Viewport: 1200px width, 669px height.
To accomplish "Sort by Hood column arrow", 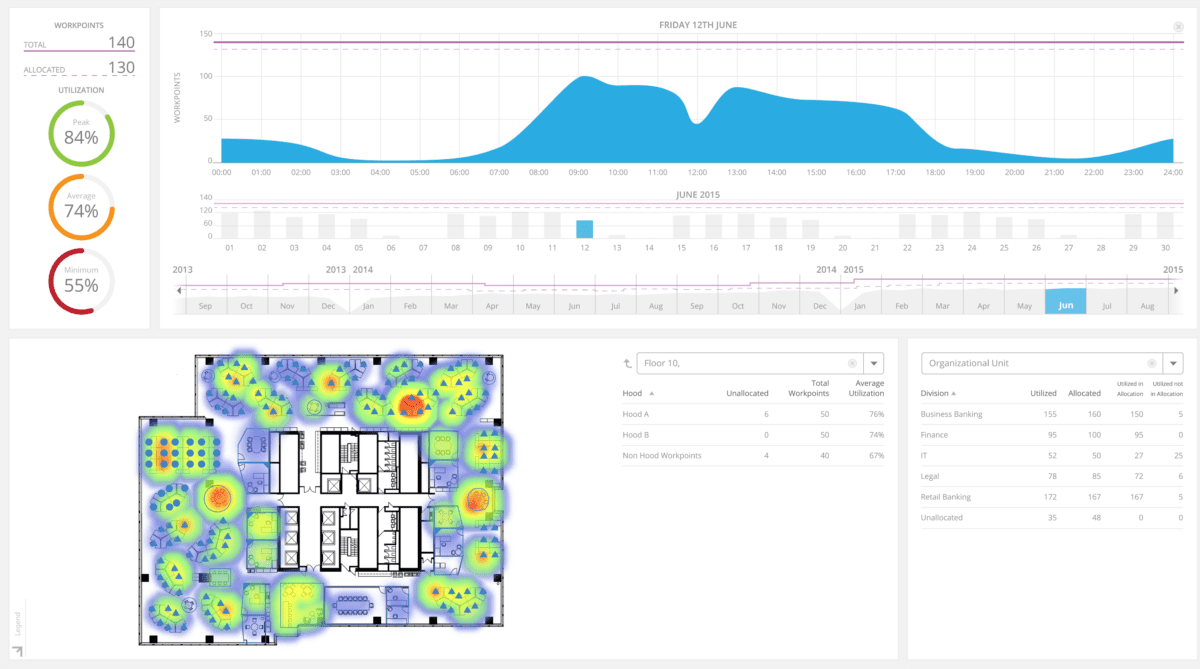I will 652,394.
